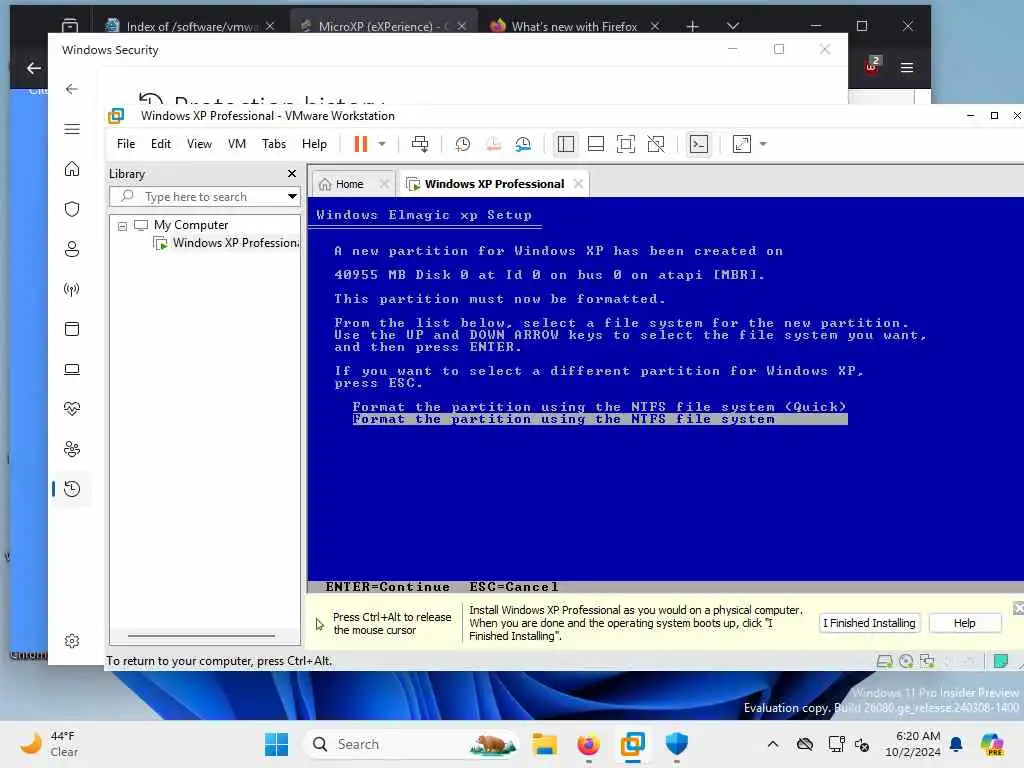
Task: List all Firefox tabs dropdown
Action: (733, 26)
